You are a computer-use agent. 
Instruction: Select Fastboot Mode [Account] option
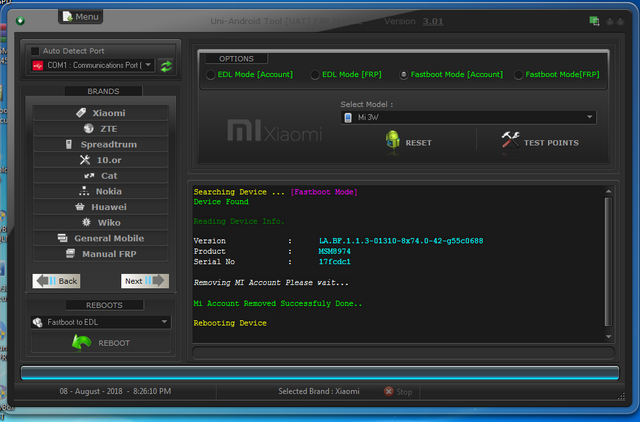click(451, 75)
